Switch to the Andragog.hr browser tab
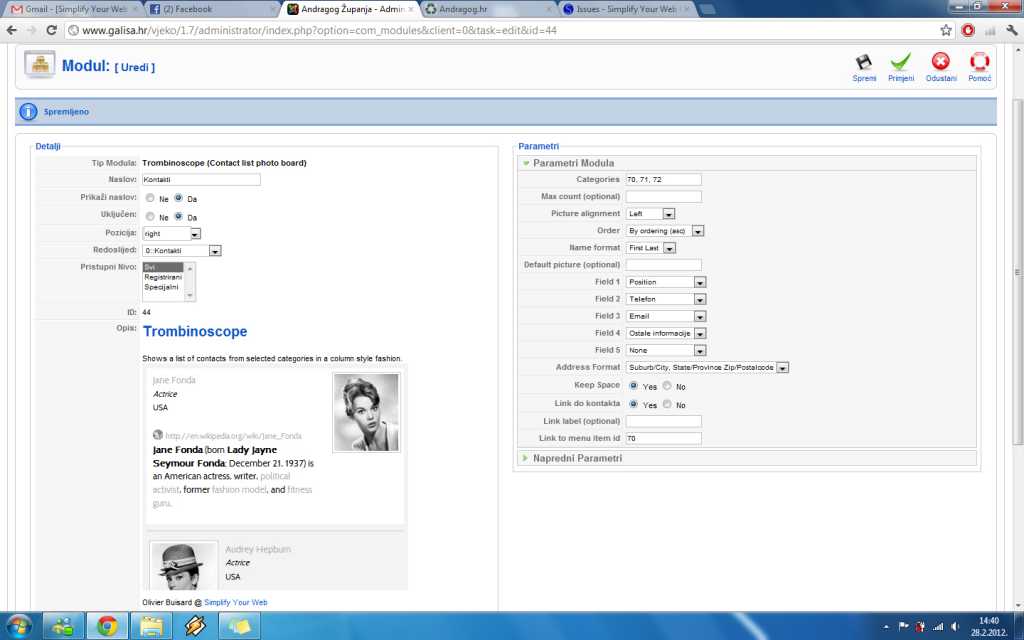1024x640 pixels. 484,9
